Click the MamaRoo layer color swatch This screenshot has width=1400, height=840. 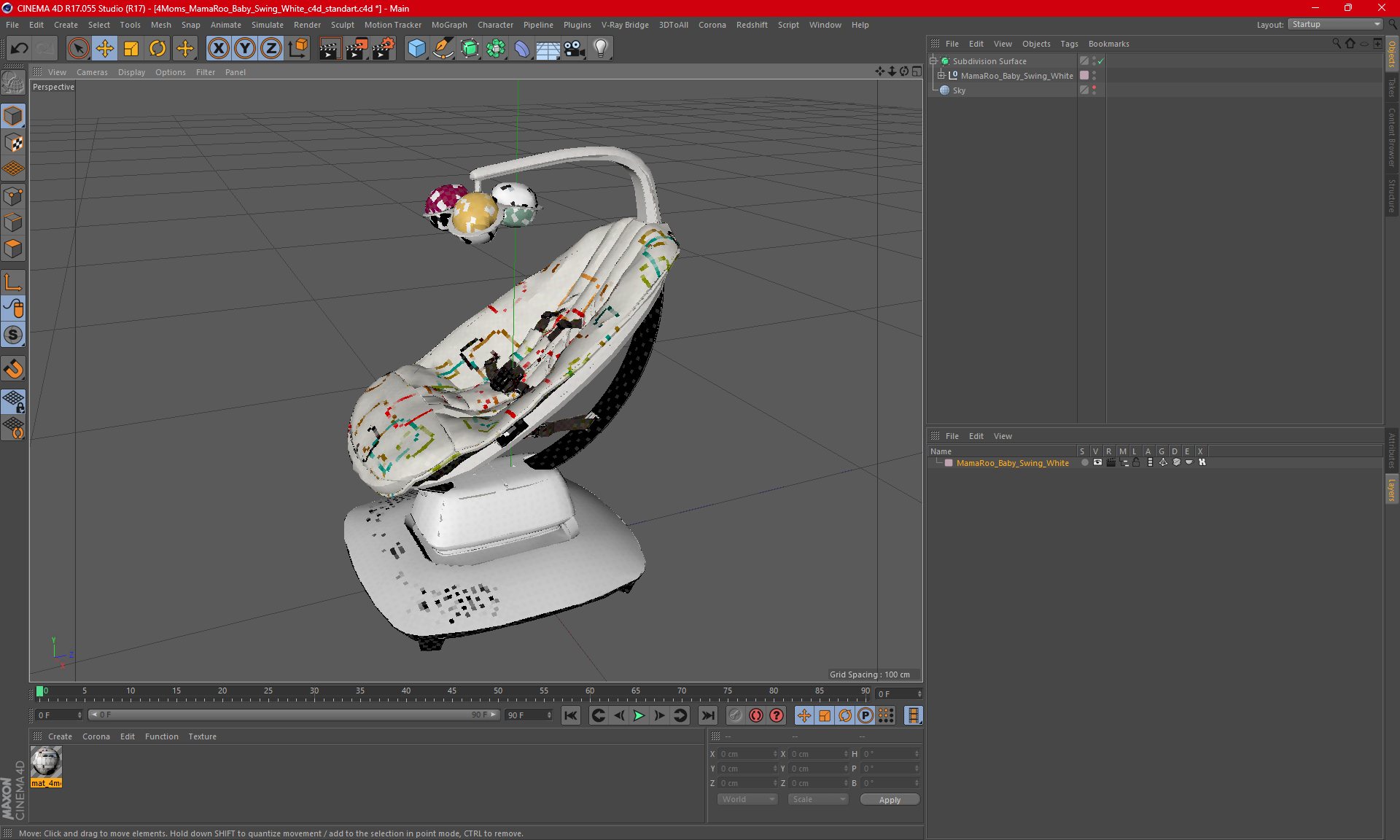point(949,463)
